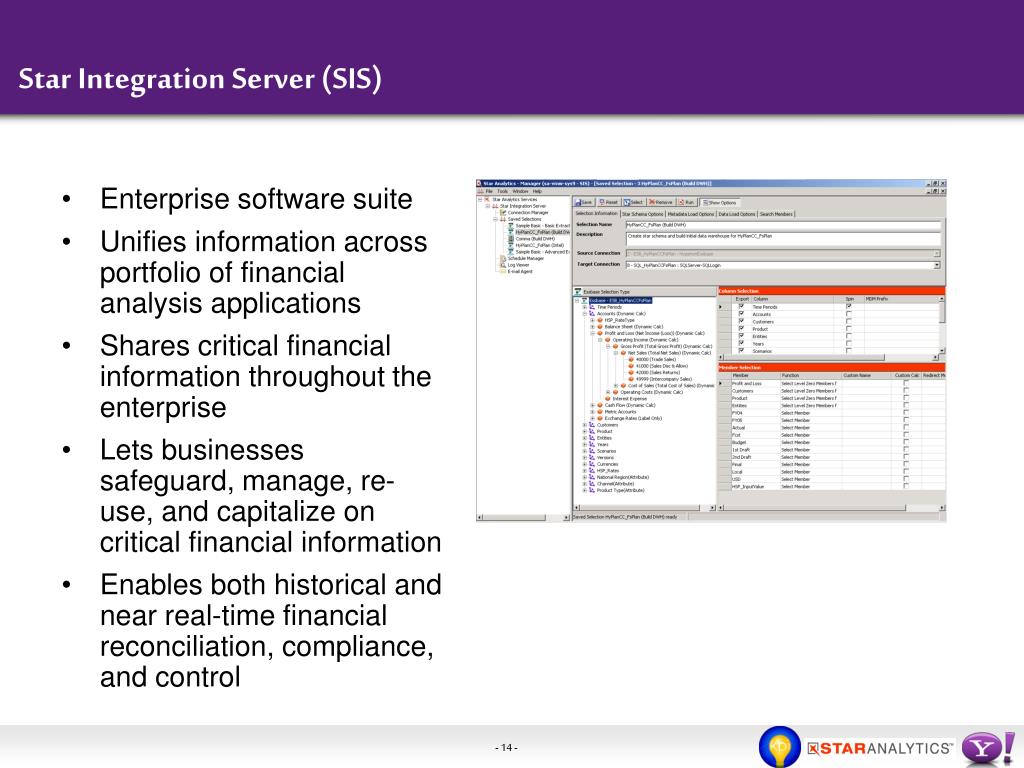Viewport: 1024px width, 768px height.
Task: Open the Help menu
Action: (537, 191)
